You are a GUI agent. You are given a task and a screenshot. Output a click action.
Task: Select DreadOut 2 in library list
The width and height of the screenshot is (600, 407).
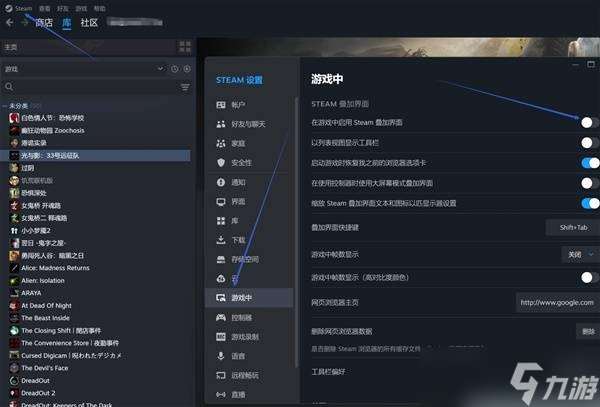coord(32,393)
